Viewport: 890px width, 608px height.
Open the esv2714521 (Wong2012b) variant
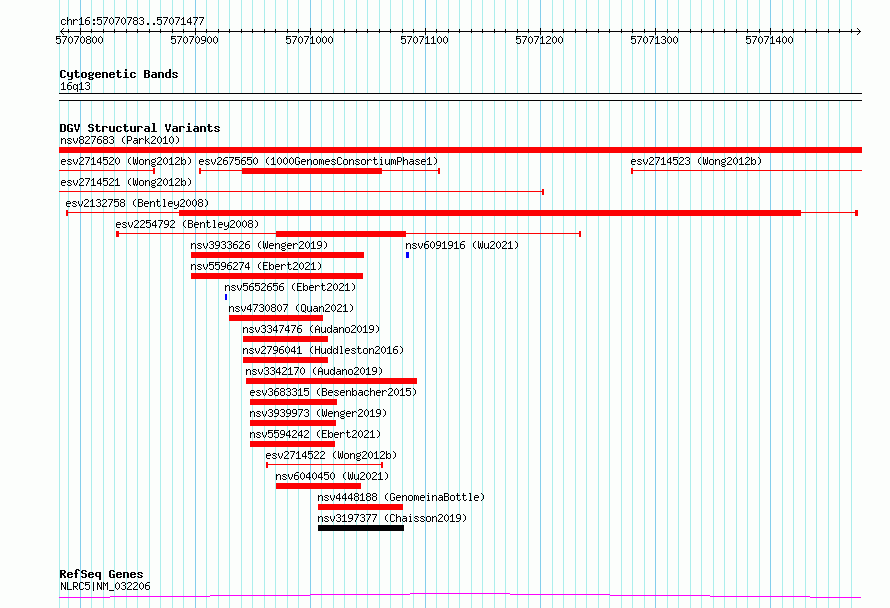tap(126, 182)
